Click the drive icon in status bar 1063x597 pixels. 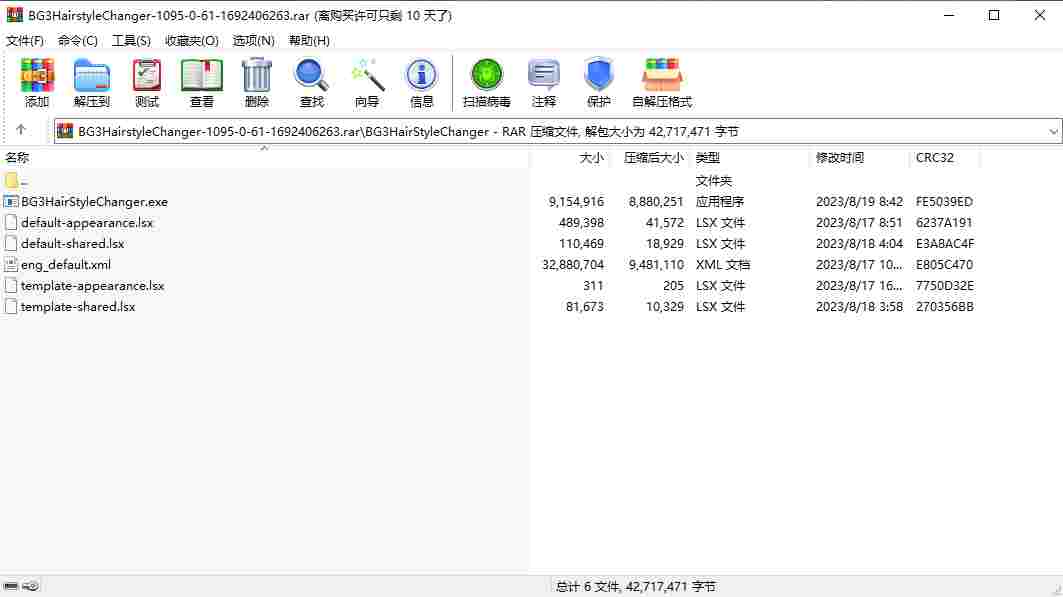pos(11,586)
